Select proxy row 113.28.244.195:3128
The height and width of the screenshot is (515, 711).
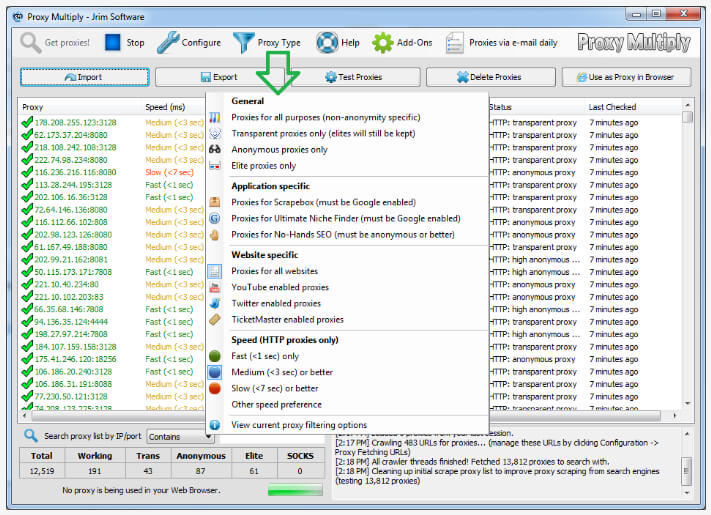pos(73,185)
